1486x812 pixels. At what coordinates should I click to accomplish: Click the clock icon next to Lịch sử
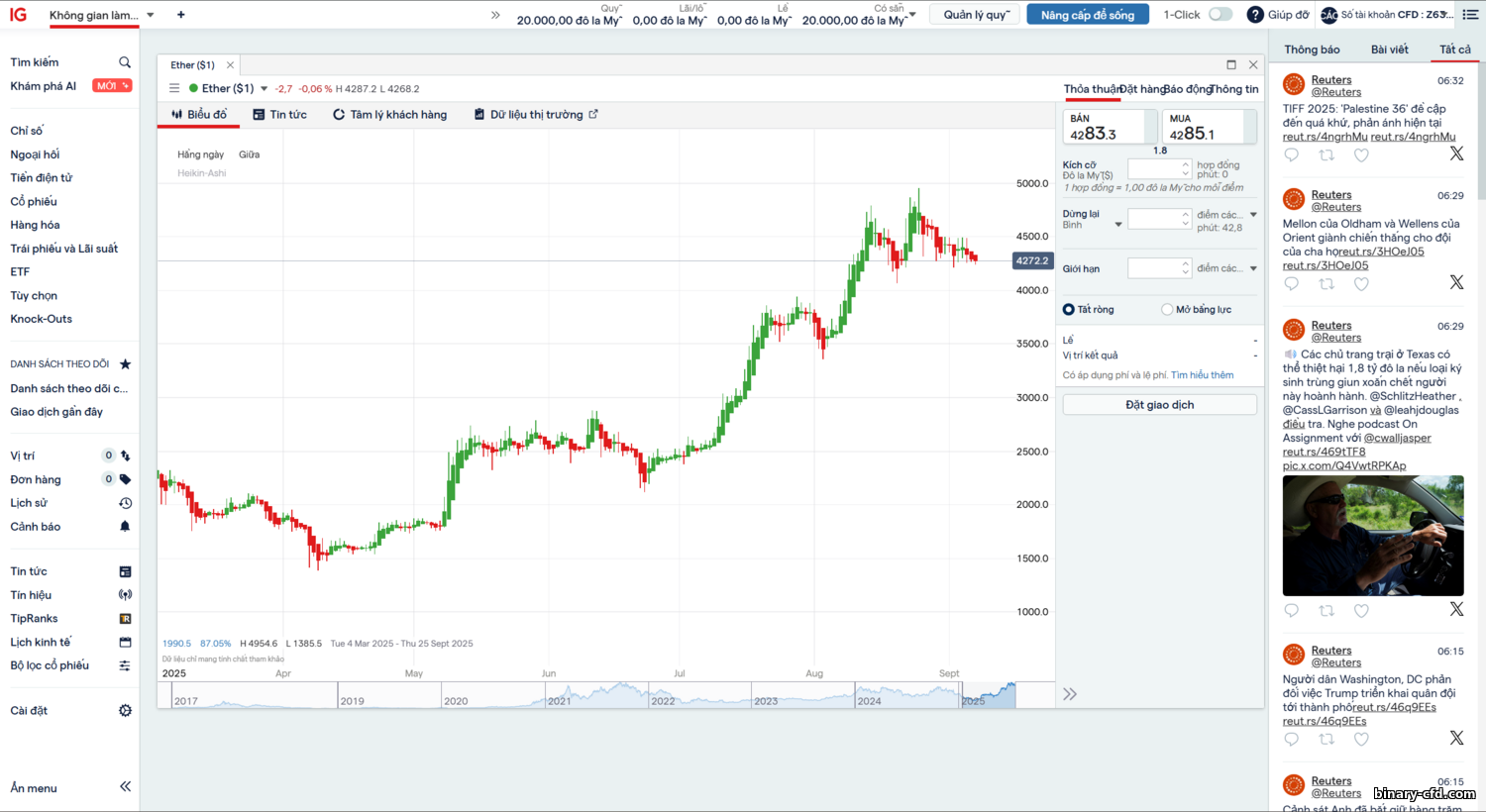[x=125, y=503]
